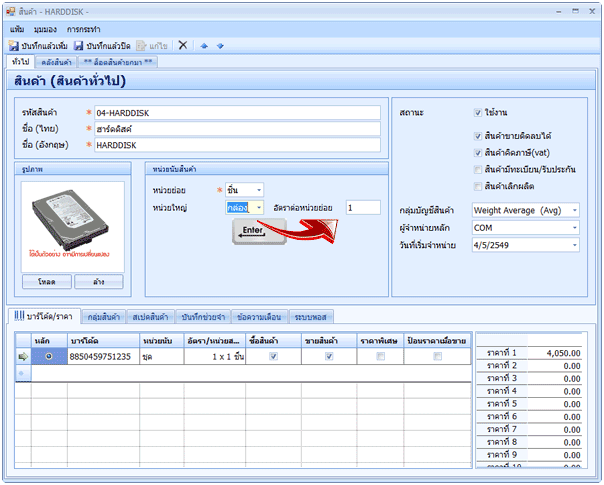604x485 pixels.
Task: Click the โหลด button under the image
Action: [x=47, y=282]
